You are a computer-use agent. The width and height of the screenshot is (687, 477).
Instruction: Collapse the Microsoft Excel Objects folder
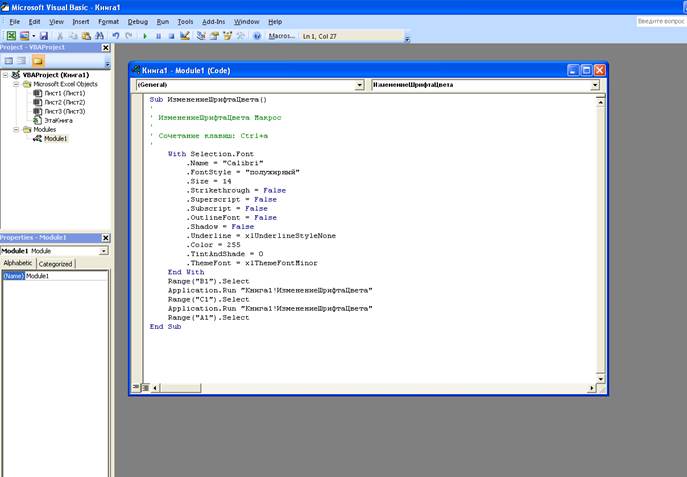click(16, 84)
